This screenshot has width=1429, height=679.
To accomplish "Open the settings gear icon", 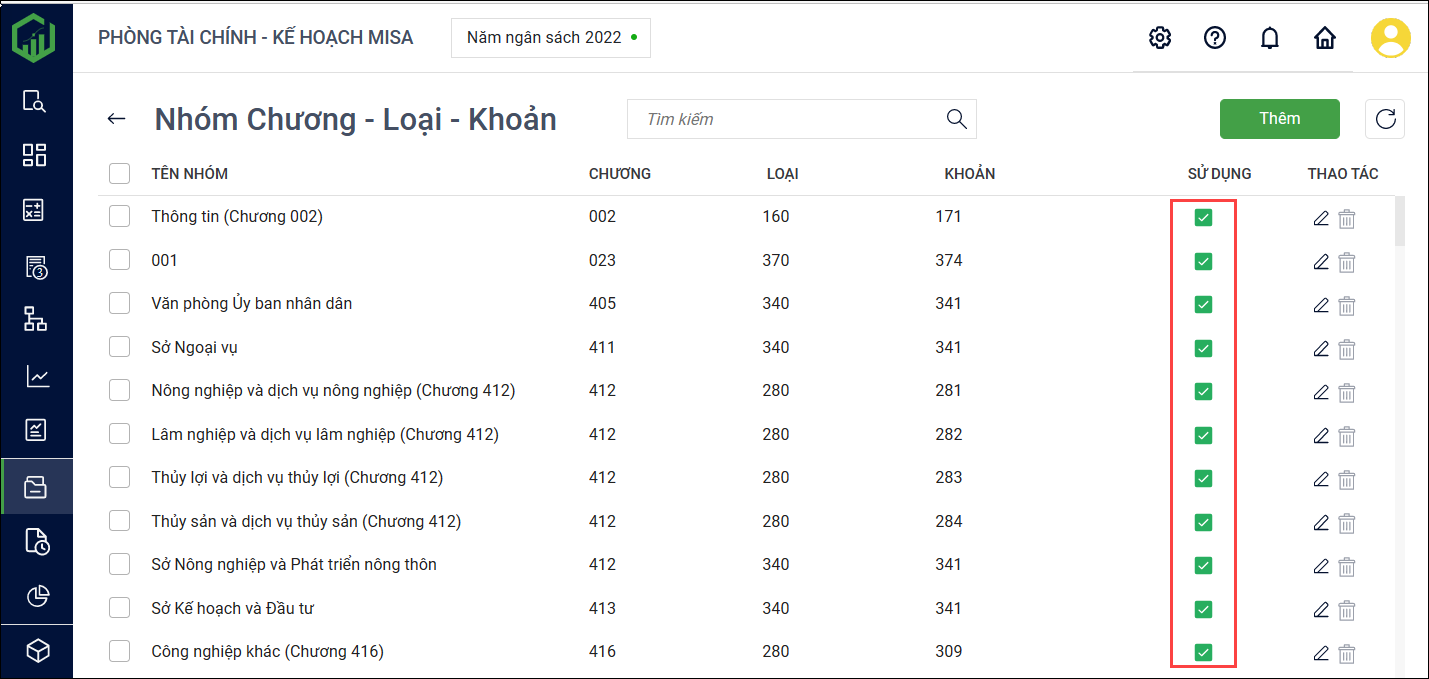I will 1160,38.
